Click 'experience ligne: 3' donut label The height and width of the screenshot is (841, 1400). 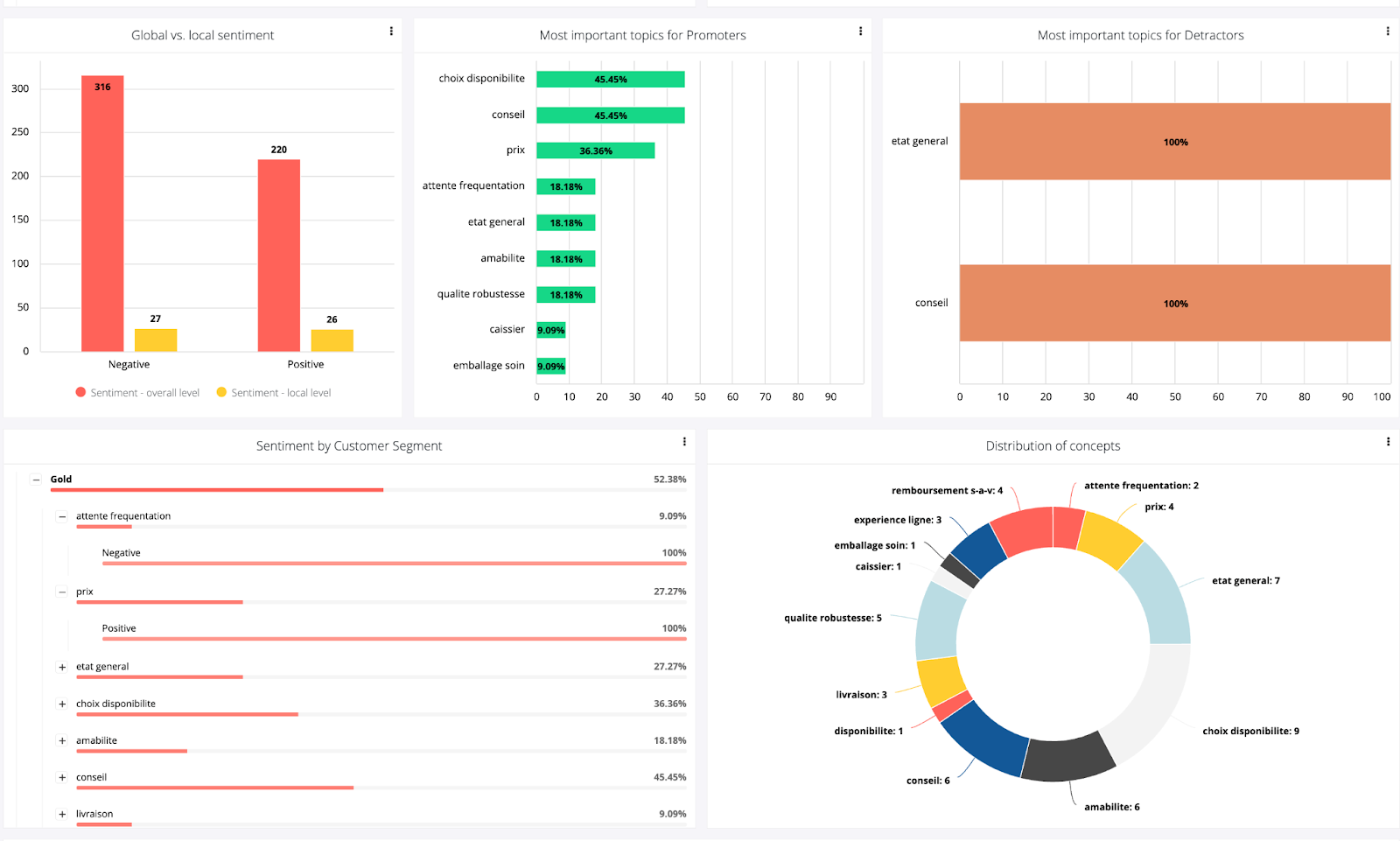pyautogui.click(x=898, y=521)
